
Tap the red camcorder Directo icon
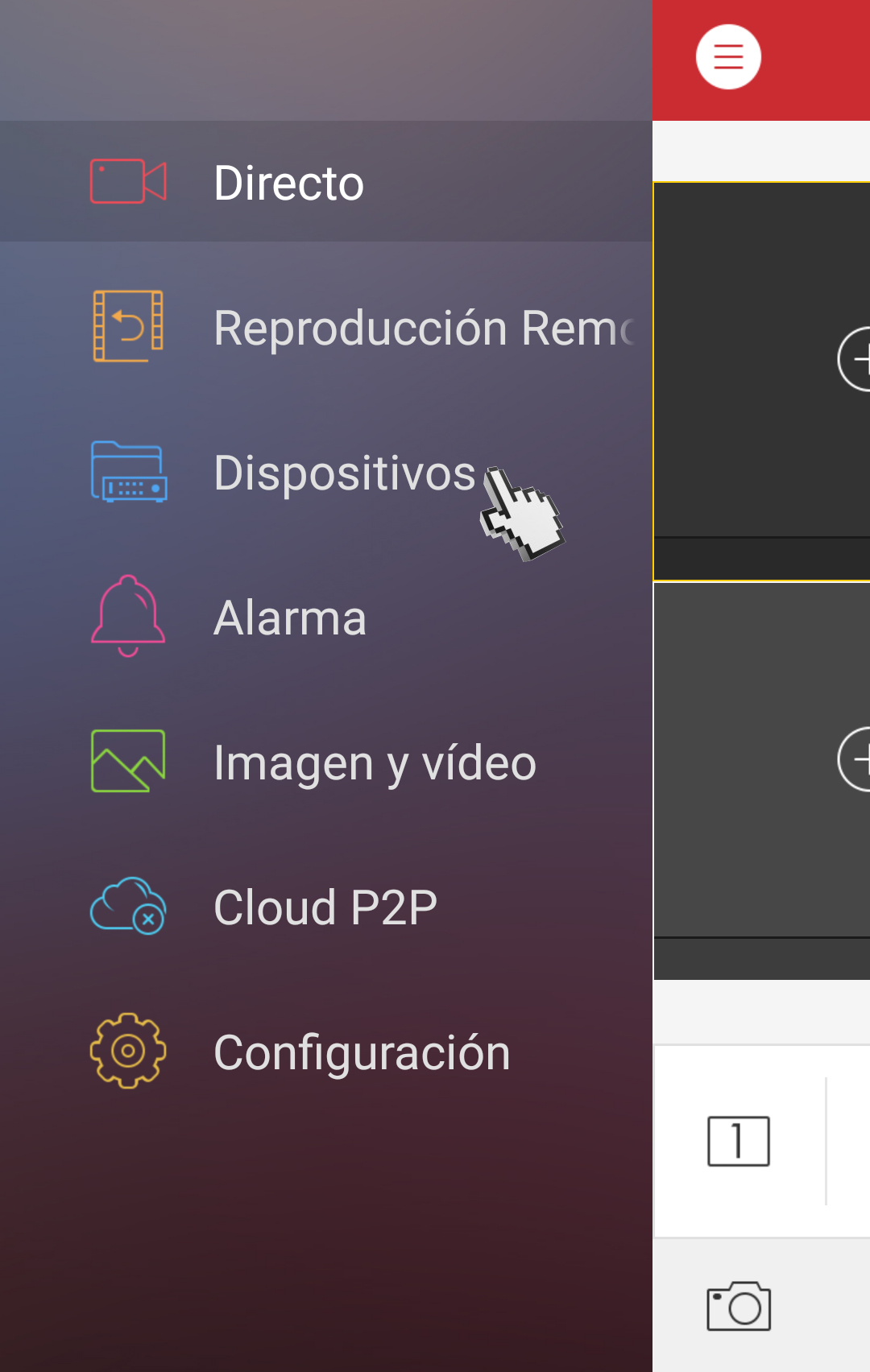click(x=128, y=181)
